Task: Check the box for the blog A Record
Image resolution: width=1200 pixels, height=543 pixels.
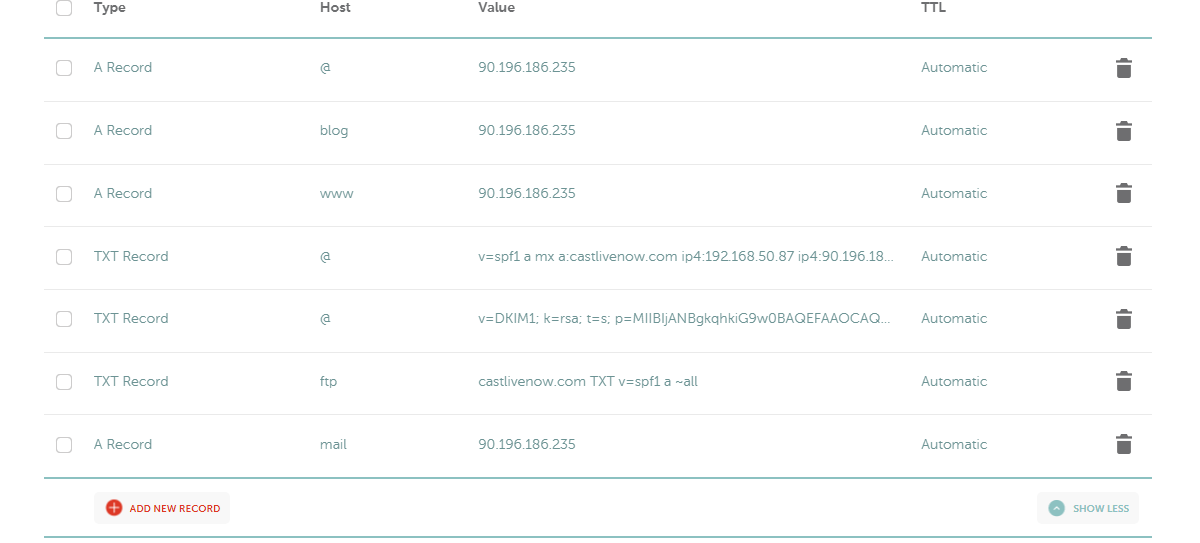Action: click(x=64, y=131)
